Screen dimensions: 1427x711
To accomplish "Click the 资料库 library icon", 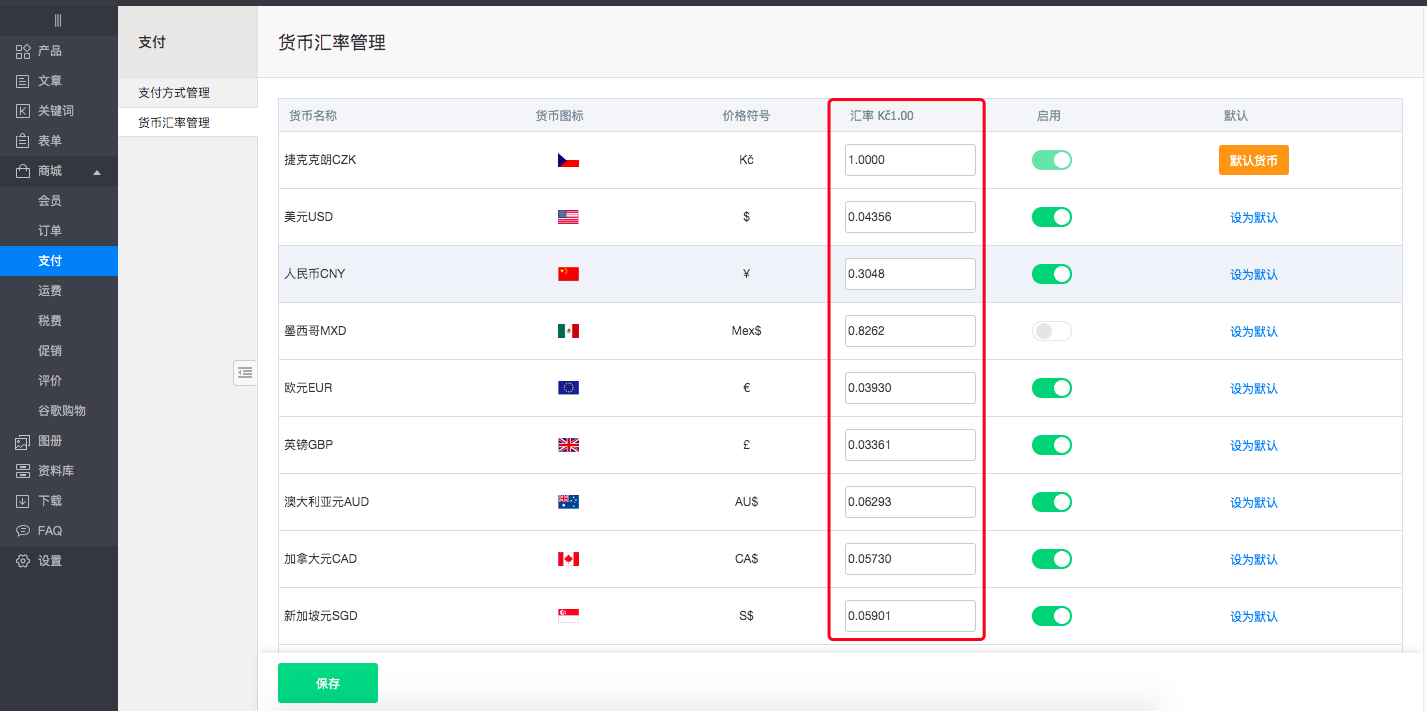I will pos(23,471).
